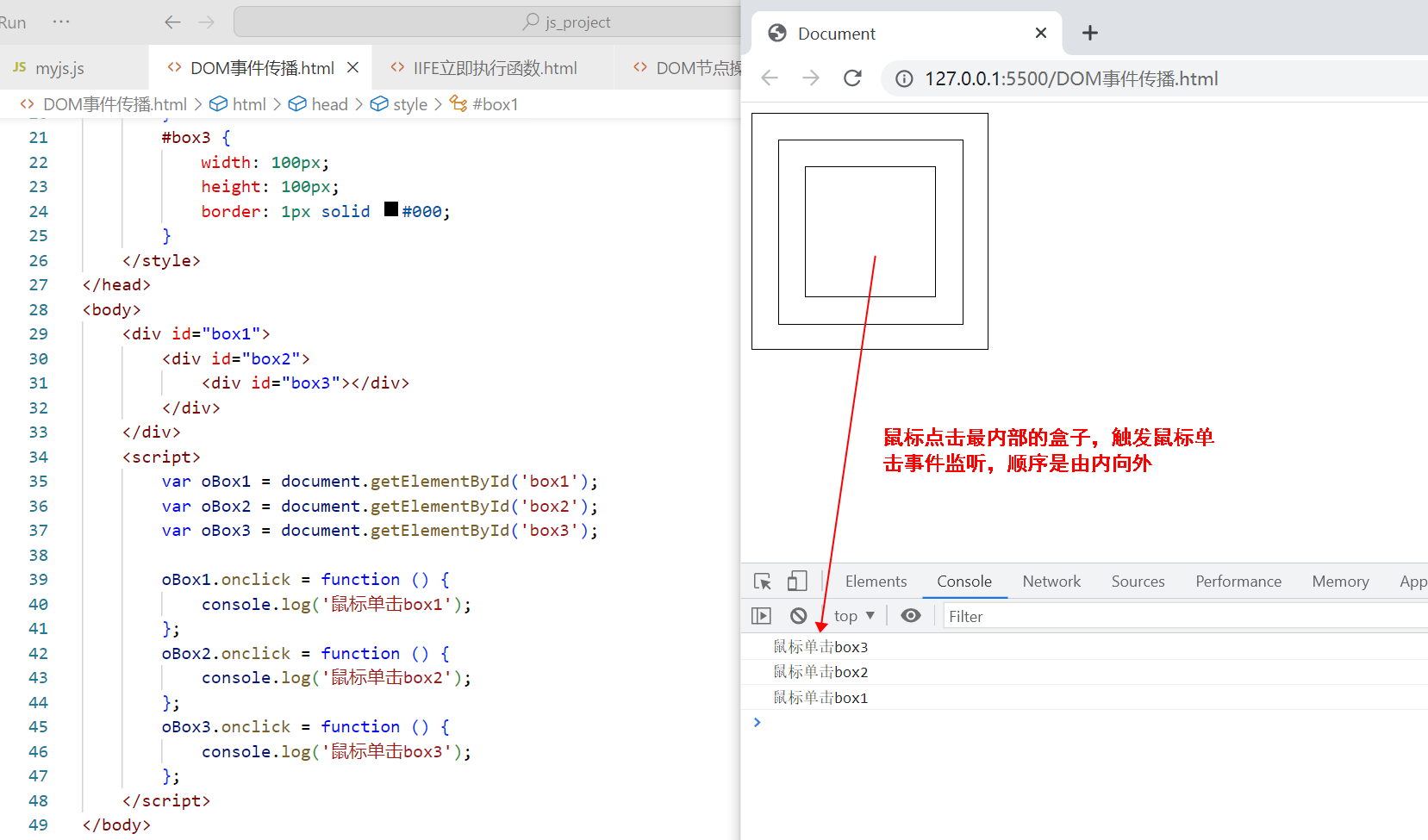Open the #box1 breadcrumb segment
The width and height of the screenshot is (1428, 840).
click(x=495, y=104)
